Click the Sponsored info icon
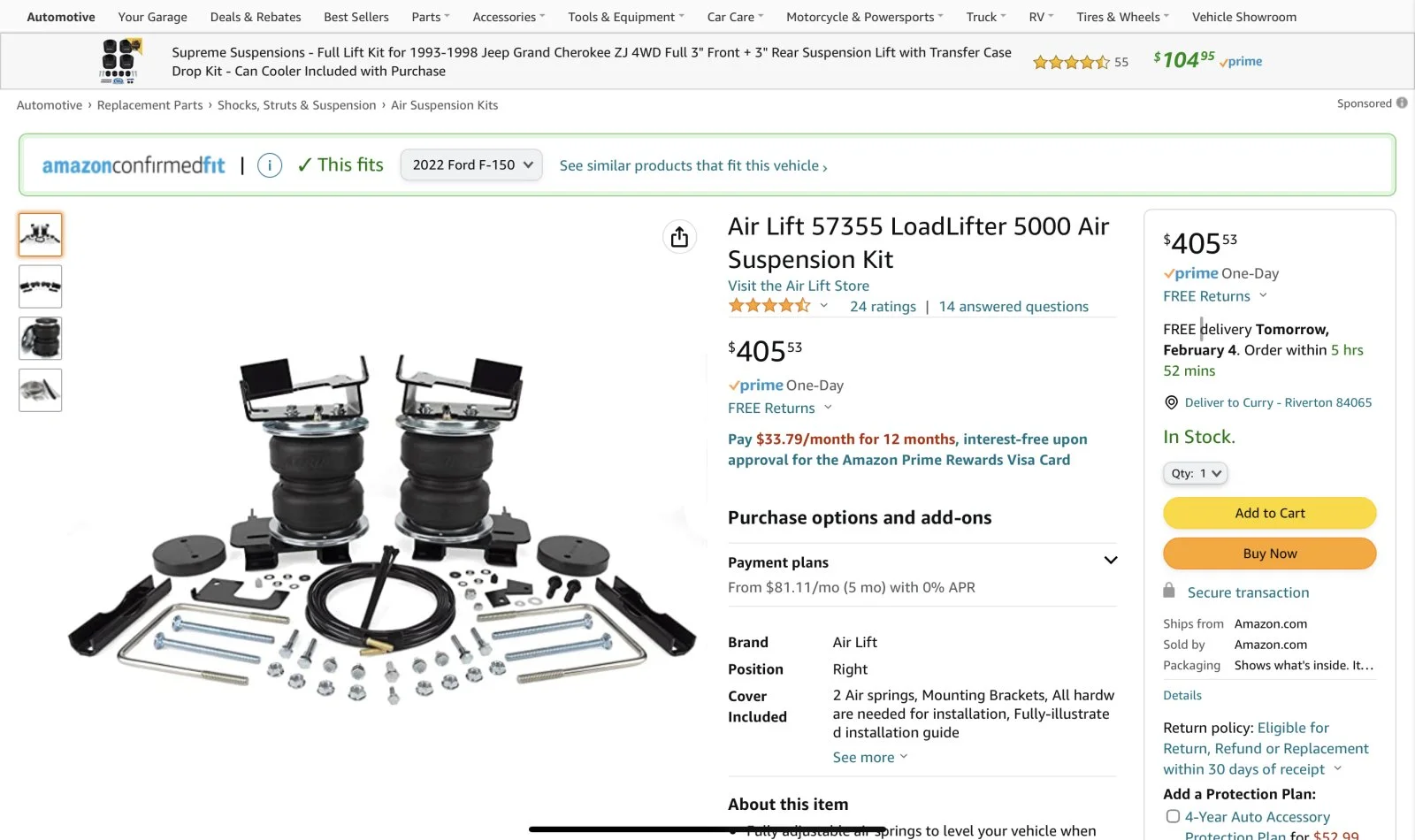1415x840 pixels. 1402,103
